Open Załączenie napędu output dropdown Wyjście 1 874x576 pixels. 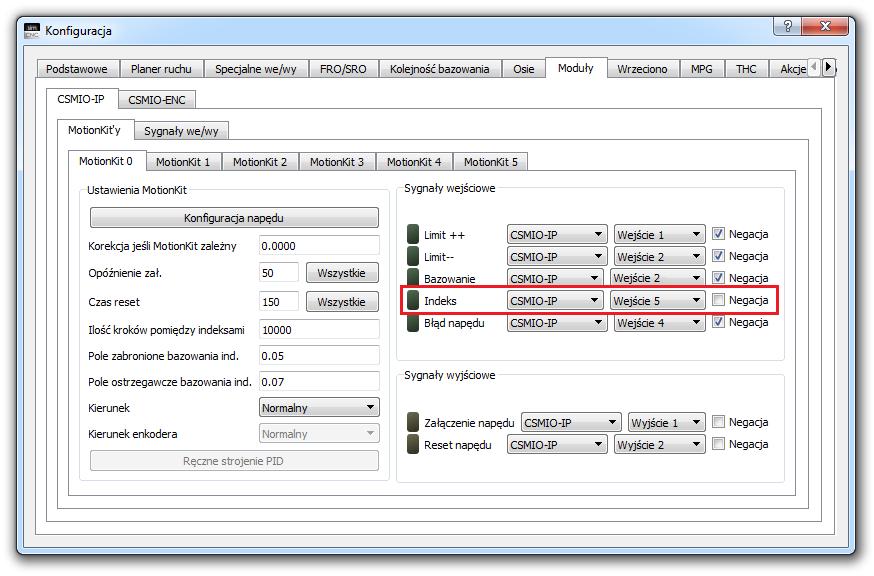tap(666, 422)
